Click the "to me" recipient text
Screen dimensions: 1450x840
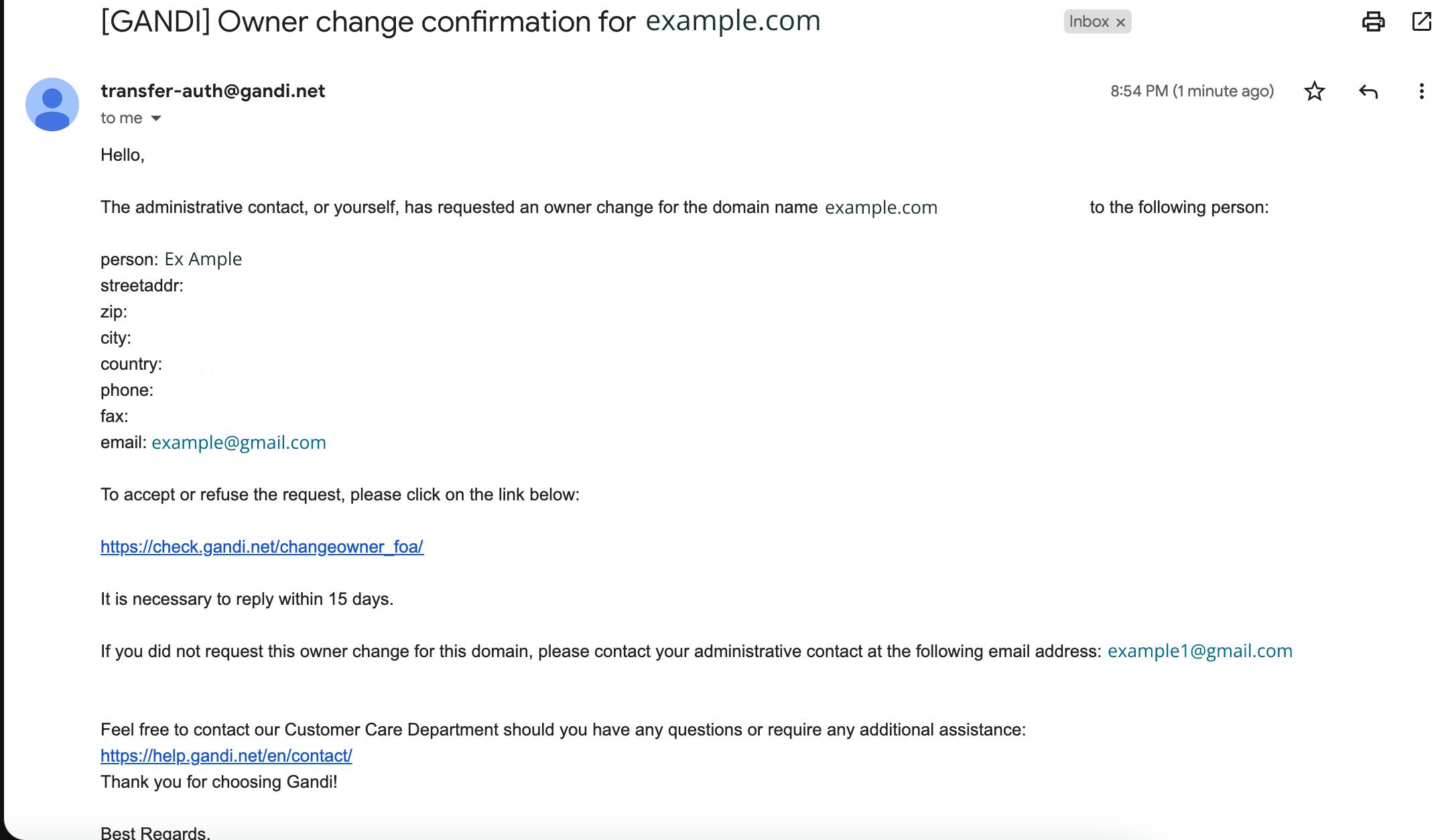point(121,119)
